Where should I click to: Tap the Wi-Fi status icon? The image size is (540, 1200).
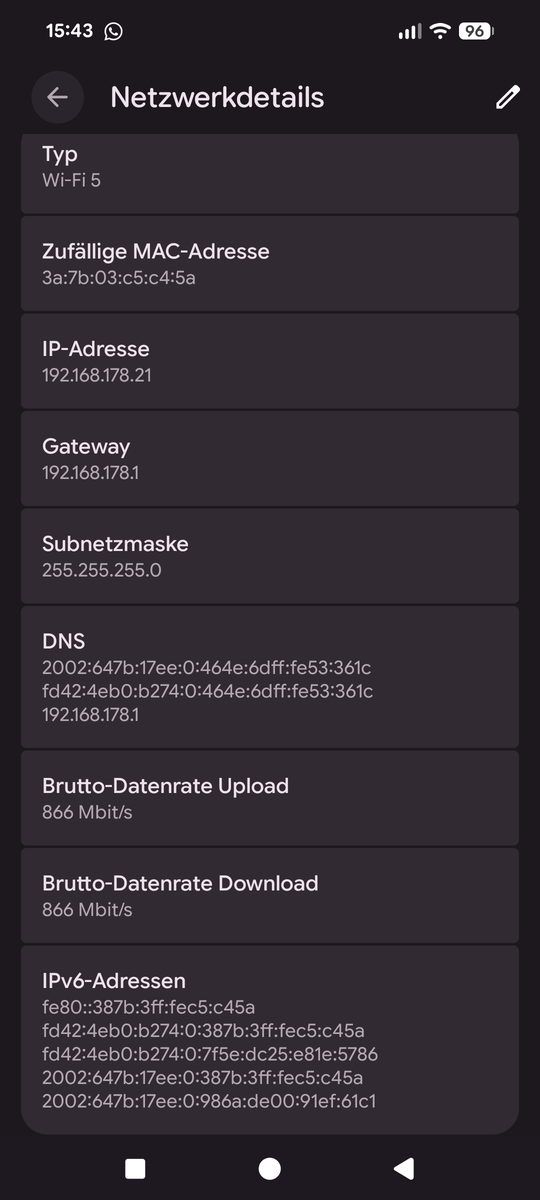pos(440,31)
